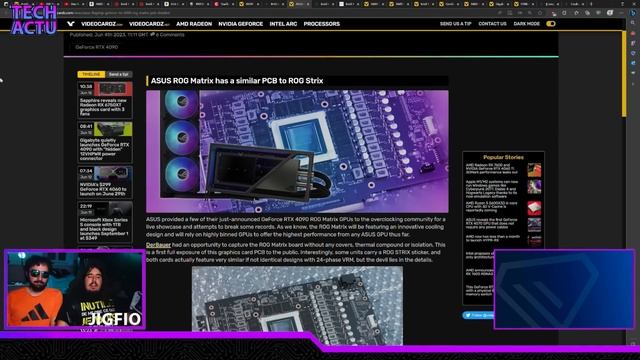Click the Popular Stories heading
The height and width of the screenshot is (360, 640).
[x=503, y=157]
